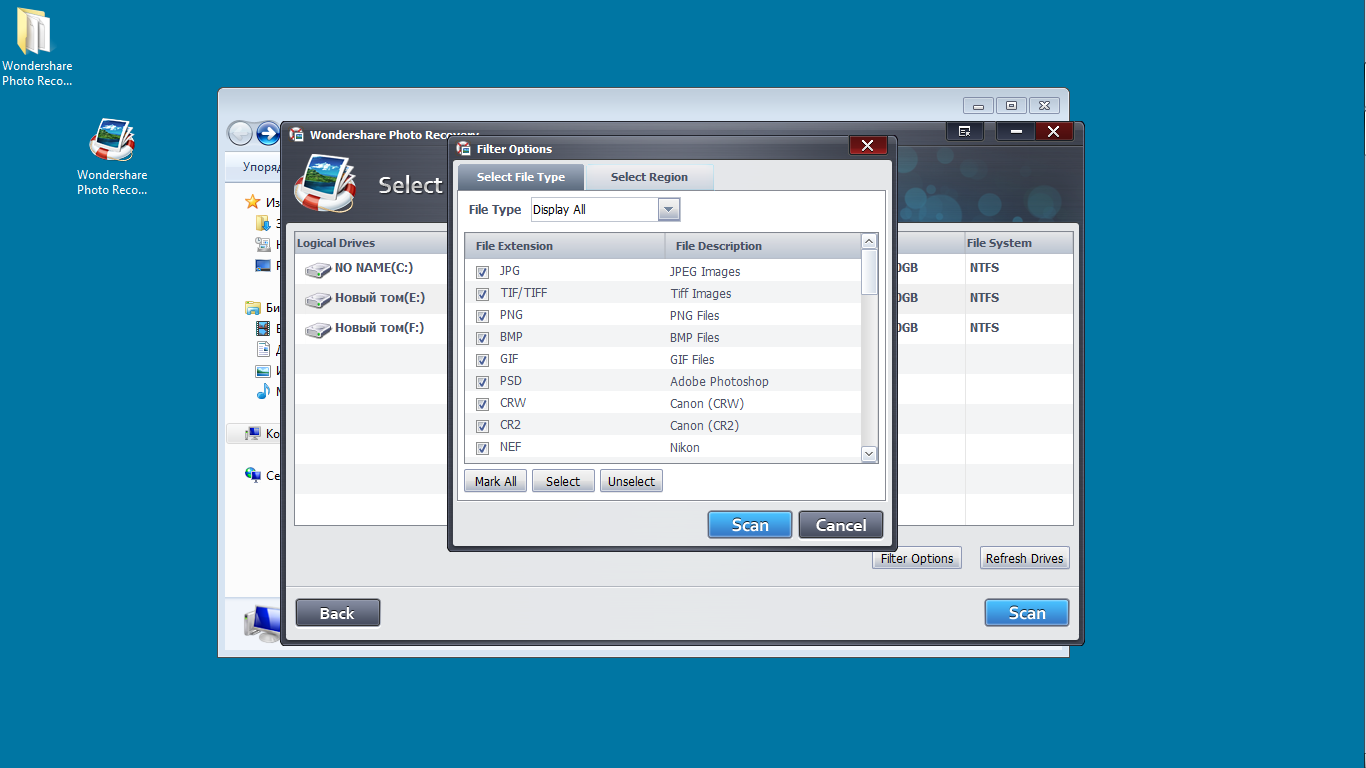The height and width of the screenshot is (768, 1366).
Task: Click the Новый том(E:) drive icon
Action: 318,299
